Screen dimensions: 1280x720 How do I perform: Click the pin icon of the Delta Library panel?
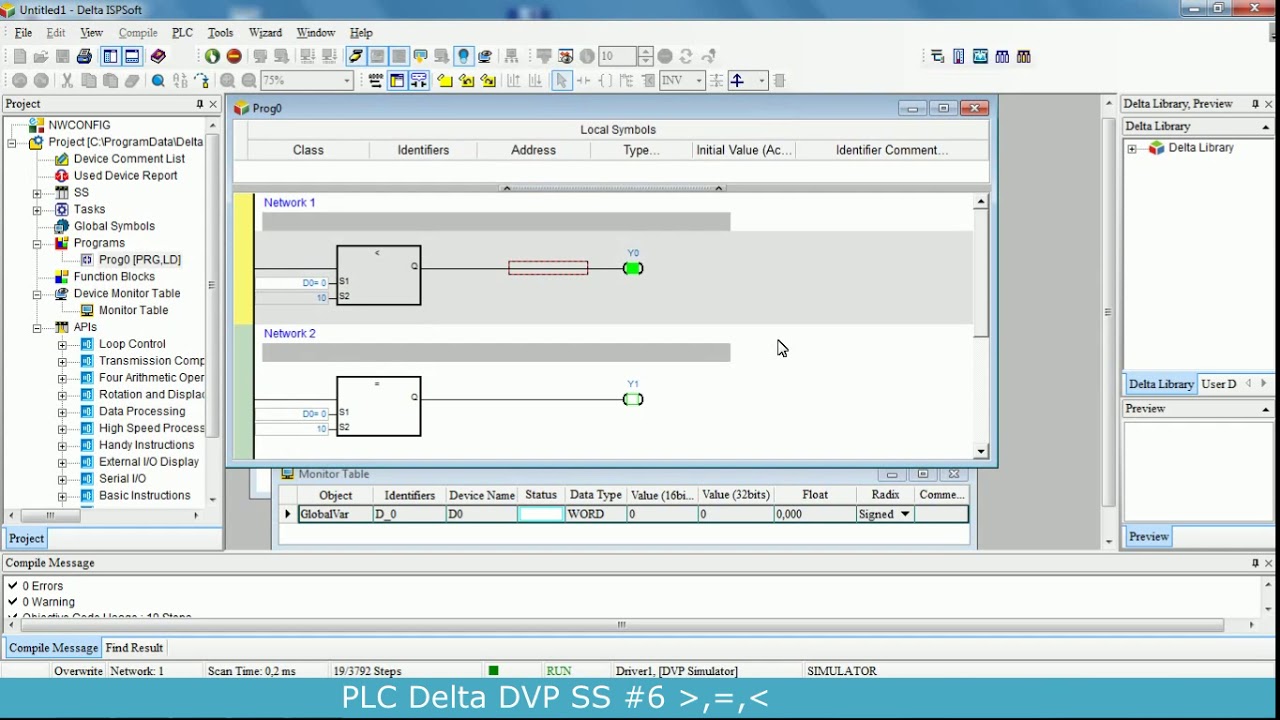tap(1255, 104)
